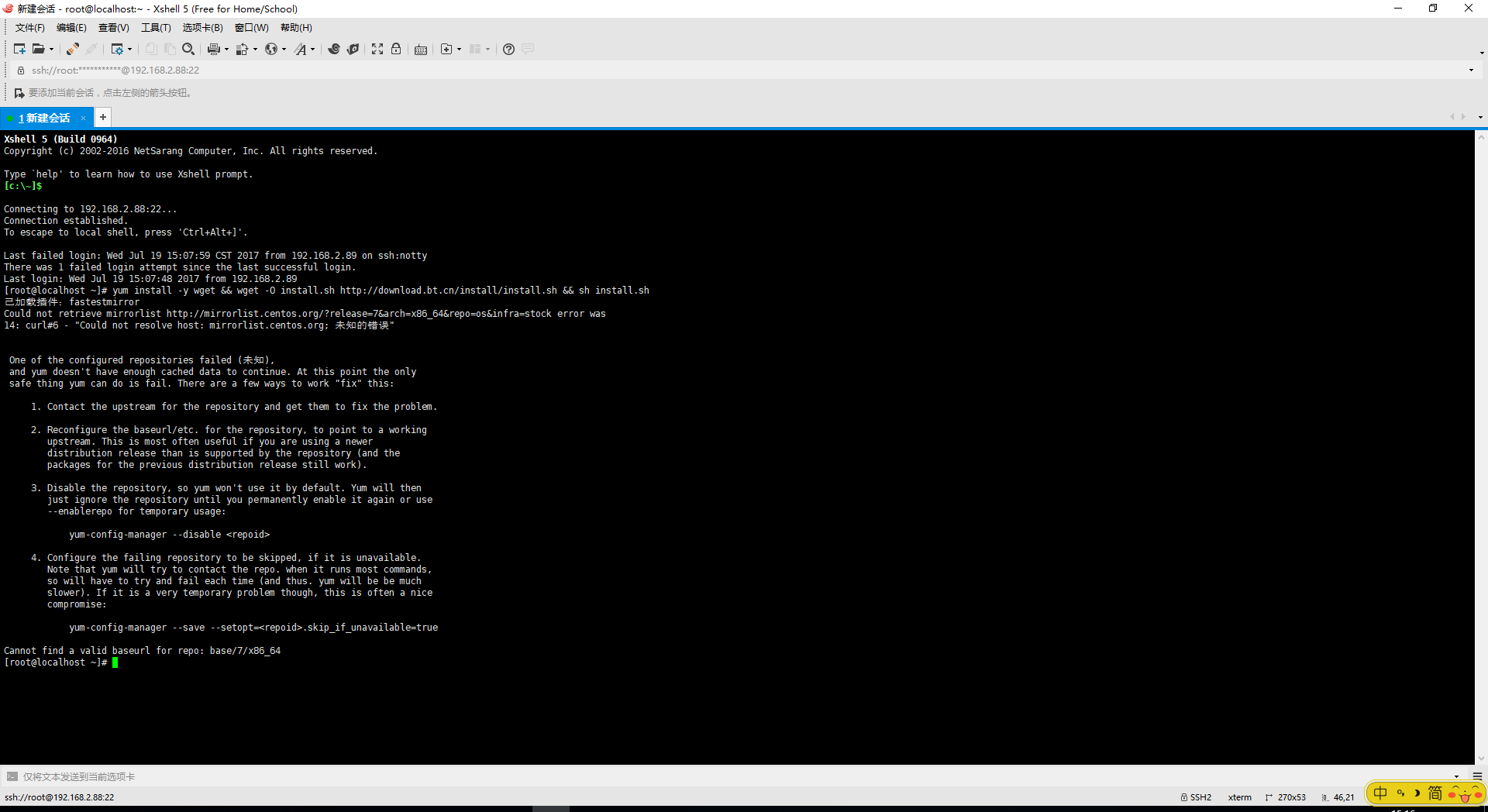Open the 工具(T) menu

coord(156,28)
